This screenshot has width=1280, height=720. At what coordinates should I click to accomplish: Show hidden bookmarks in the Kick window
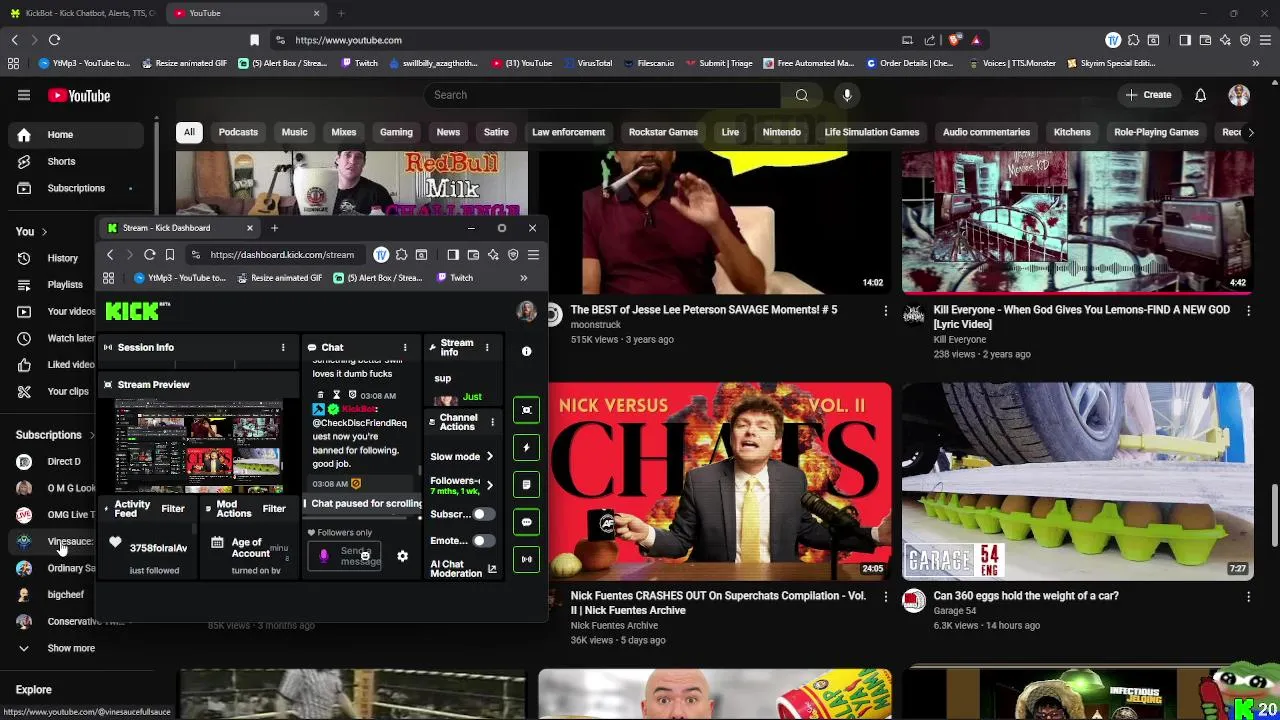[x=523, y=278]
